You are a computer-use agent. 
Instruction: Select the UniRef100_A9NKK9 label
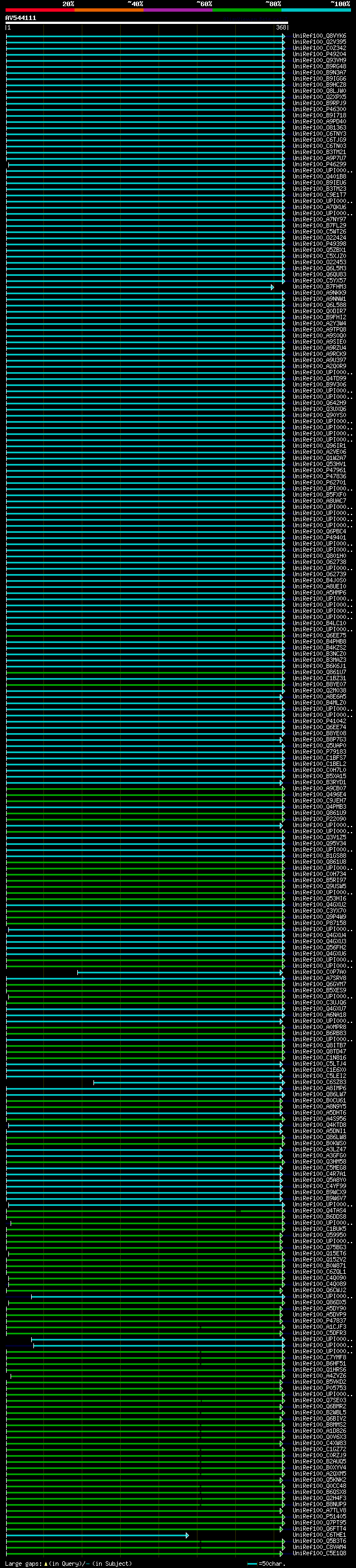[319, 293]
